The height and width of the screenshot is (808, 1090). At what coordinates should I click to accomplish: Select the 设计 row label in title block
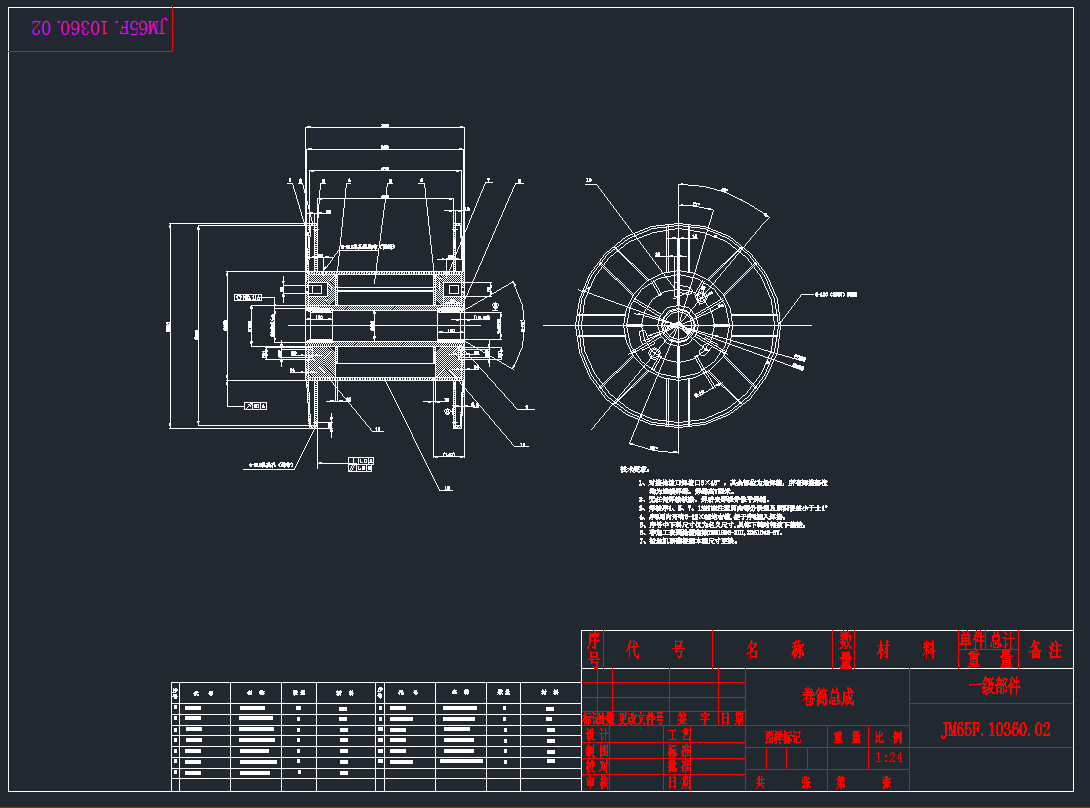click(x=596, y=734)
